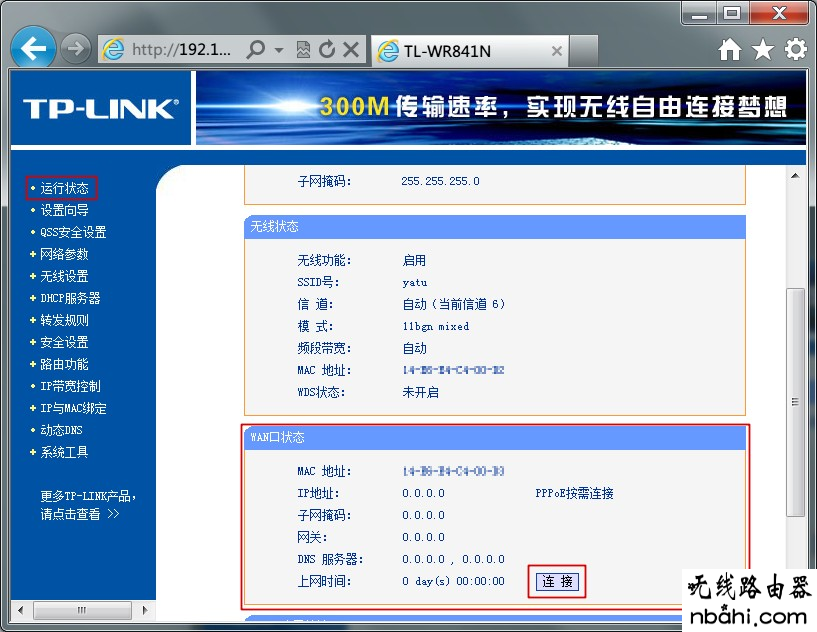Select 运行状态 in the left menu
This screenshot has height=632, width=817.
coord(64,188)
